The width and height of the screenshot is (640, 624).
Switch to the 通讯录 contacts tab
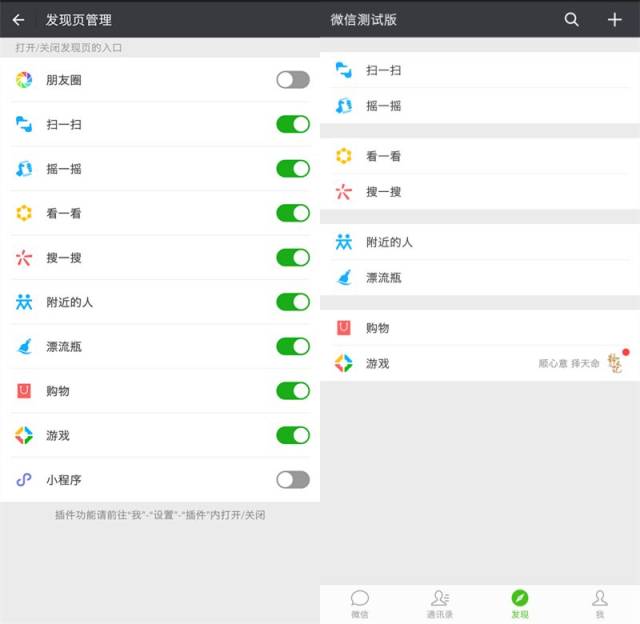click(440, 604)
